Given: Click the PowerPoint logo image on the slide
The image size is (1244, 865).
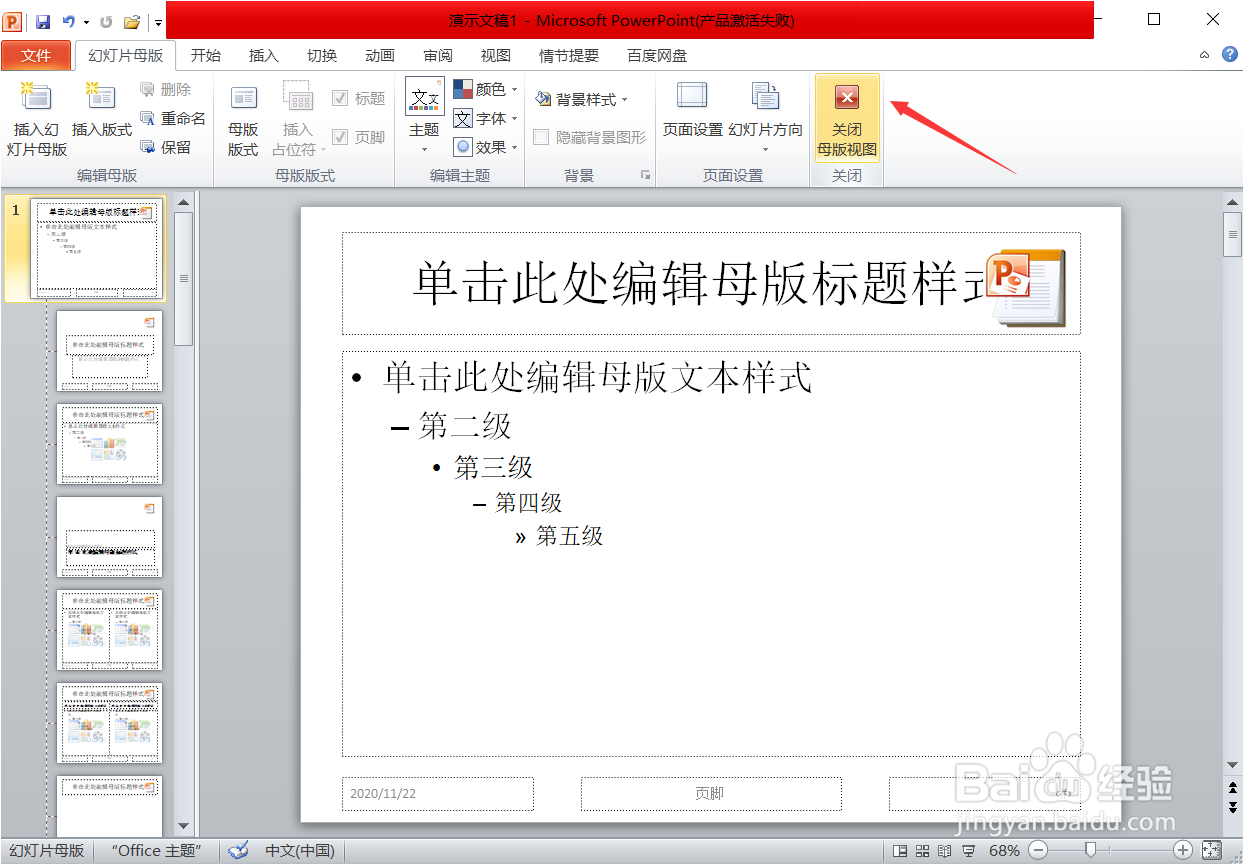Looking at the screenshot, I should [x=1026, y=288].
